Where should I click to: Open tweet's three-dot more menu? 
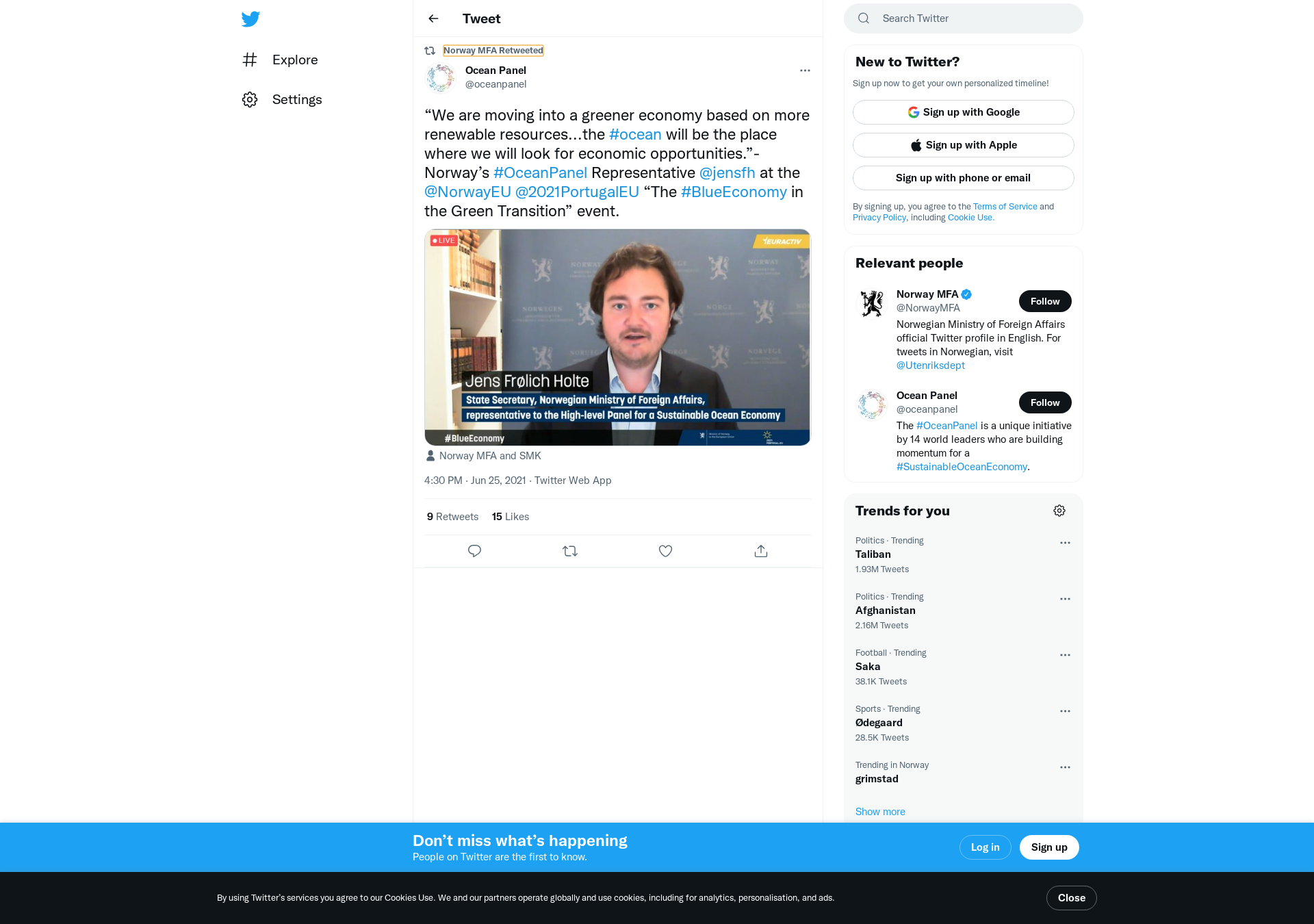pyautogui.click(x=805, y=70)
